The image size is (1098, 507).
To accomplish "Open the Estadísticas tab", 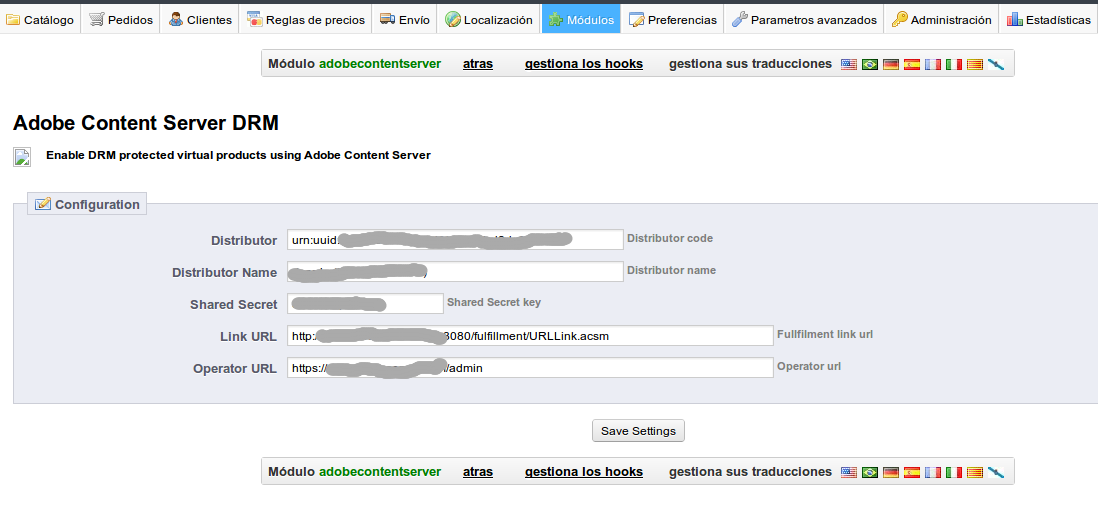I will [x=1048, y=20].
